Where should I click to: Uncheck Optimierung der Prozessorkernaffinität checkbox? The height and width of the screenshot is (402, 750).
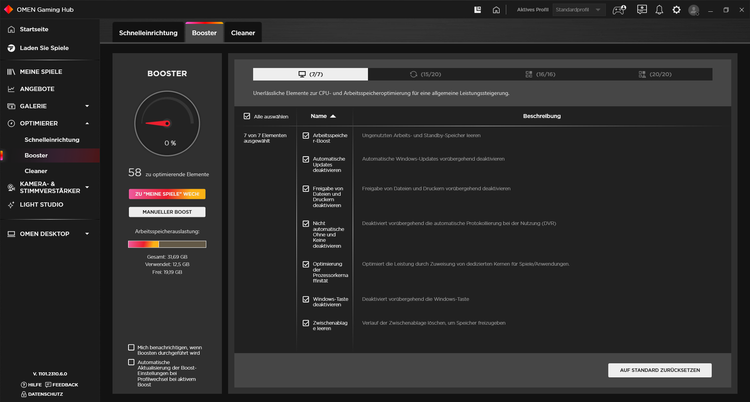[x=306, y=264]
